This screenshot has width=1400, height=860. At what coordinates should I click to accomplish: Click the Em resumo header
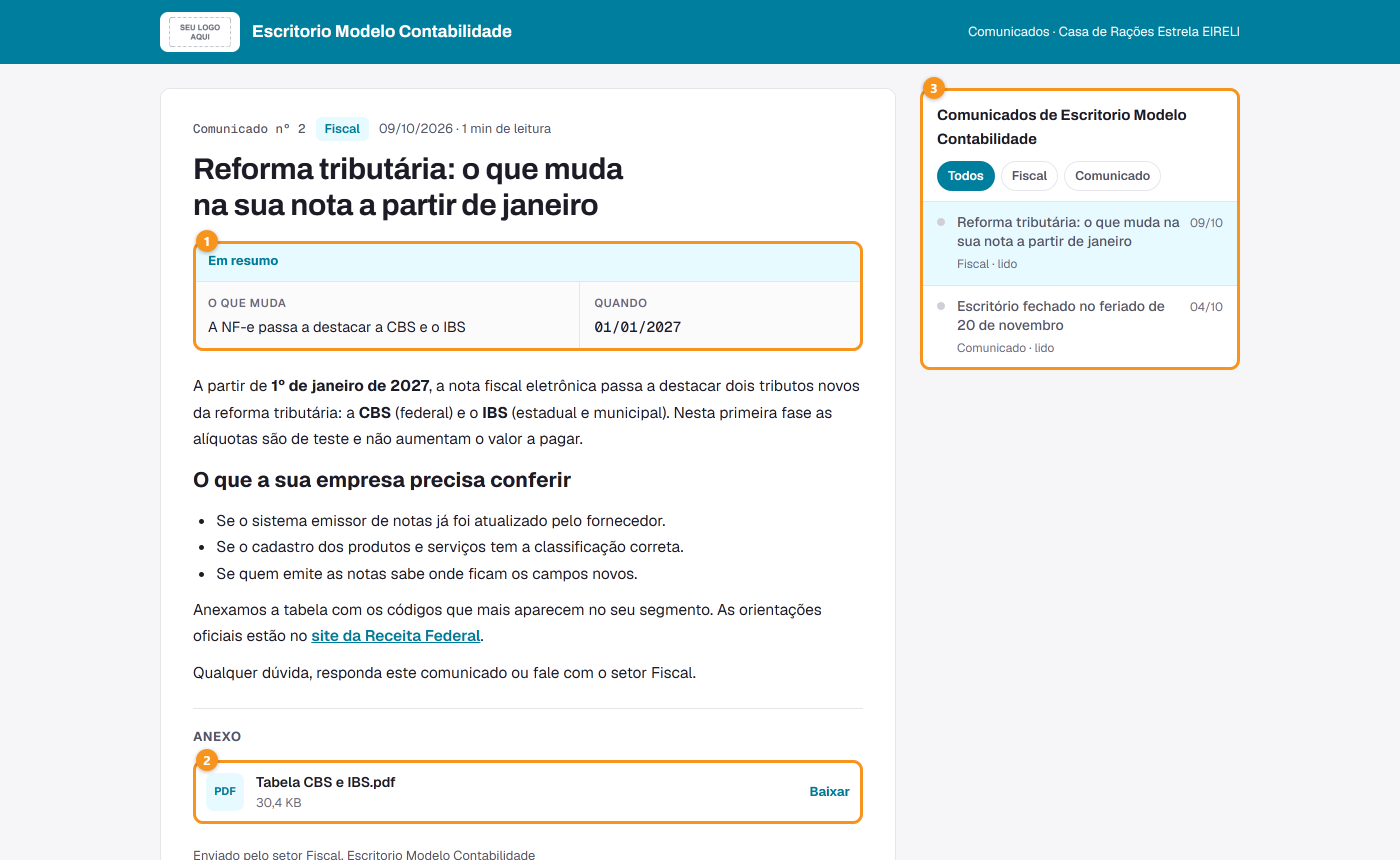tap(527, 261)
